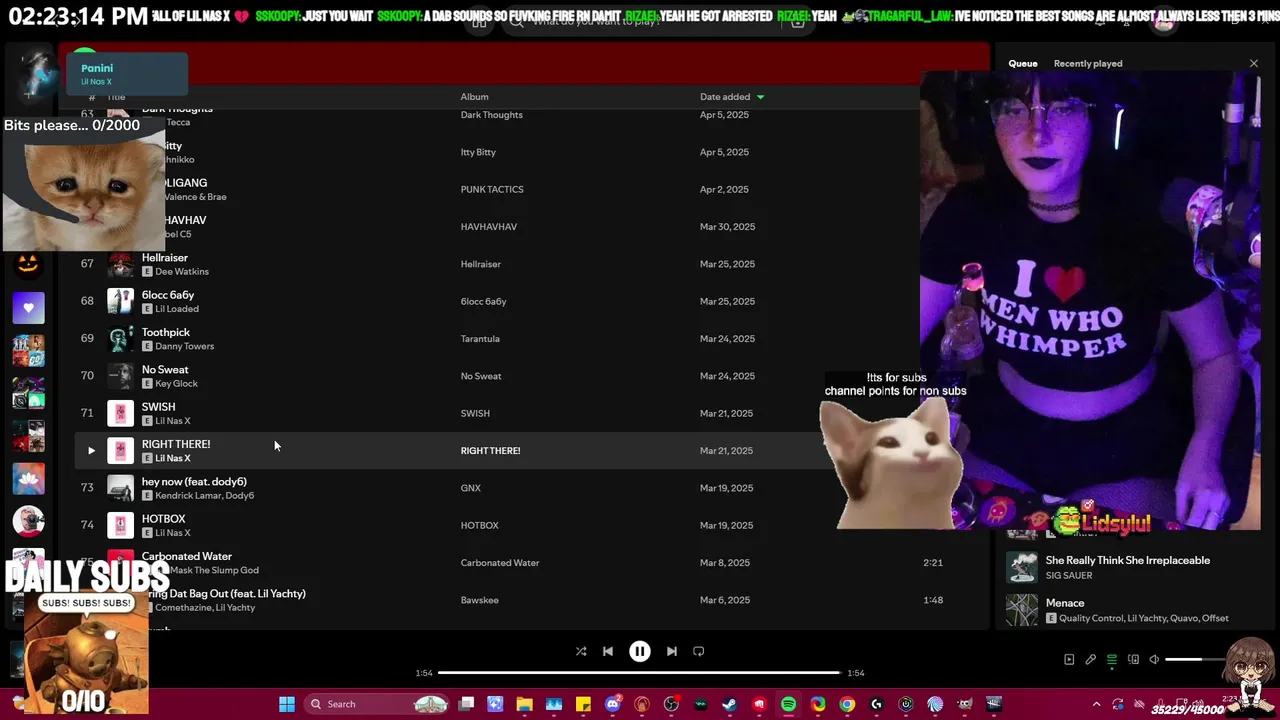Sort by Date added column arrow
Image resolution: width=1280 pixels, height=720 pixels.
(760, 97)
